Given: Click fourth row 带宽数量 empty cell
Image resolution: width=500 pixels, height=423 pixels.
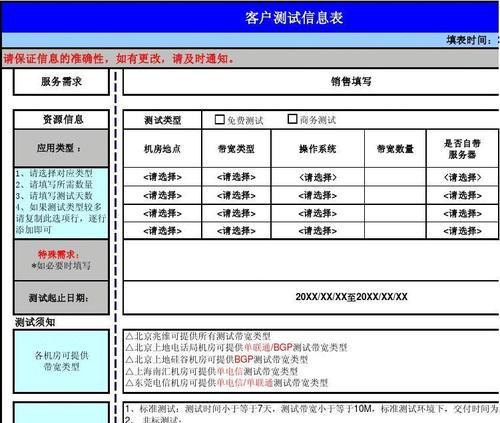Looking at the screenshot, I should [395, 231].
